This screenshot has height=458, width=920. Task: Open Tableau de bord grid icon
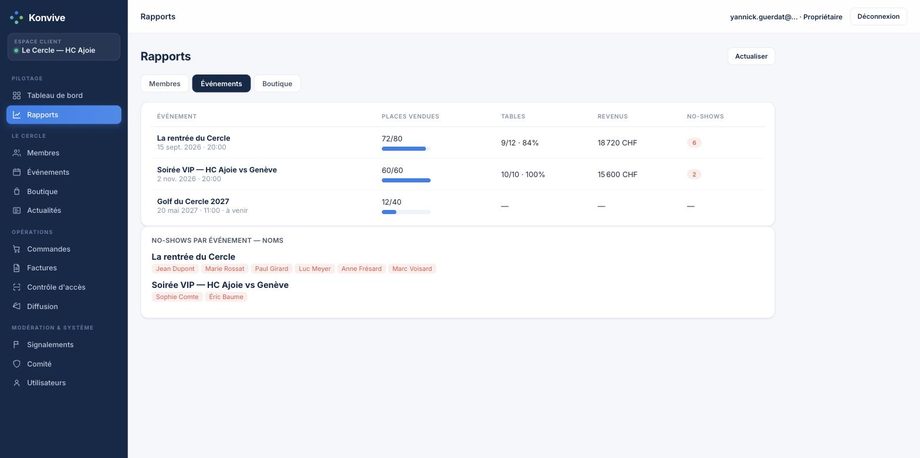[16, 96]
